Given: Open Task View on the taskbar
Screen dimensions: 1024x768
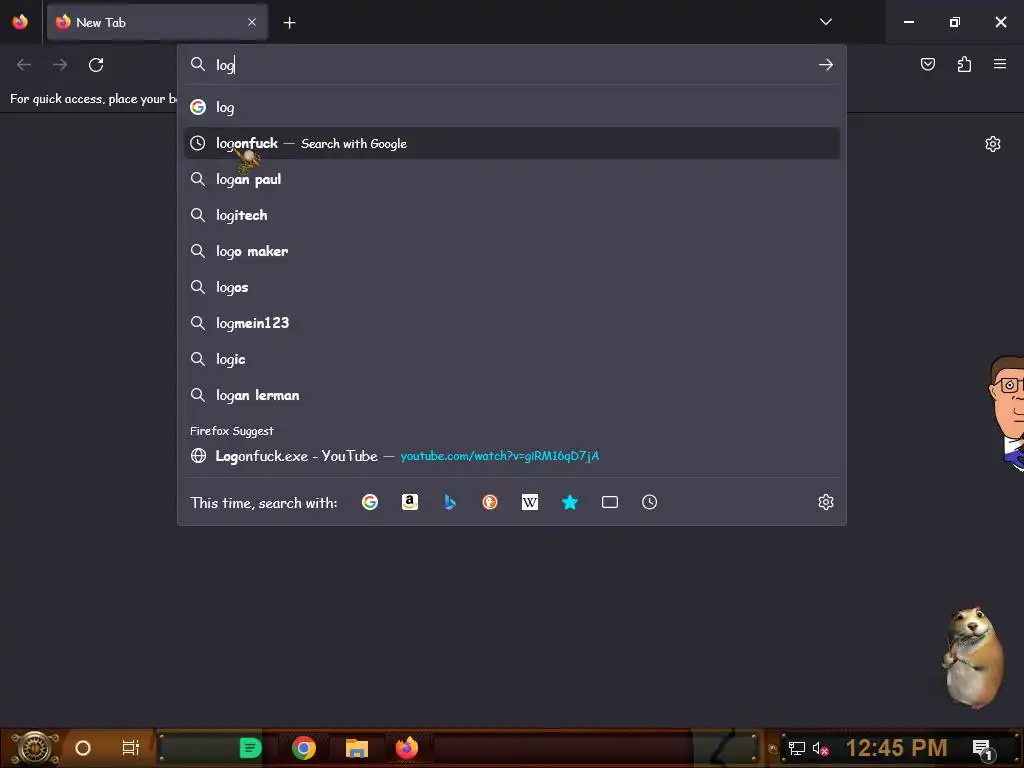Looking at the screenshot, I should (x=131, y=748).
